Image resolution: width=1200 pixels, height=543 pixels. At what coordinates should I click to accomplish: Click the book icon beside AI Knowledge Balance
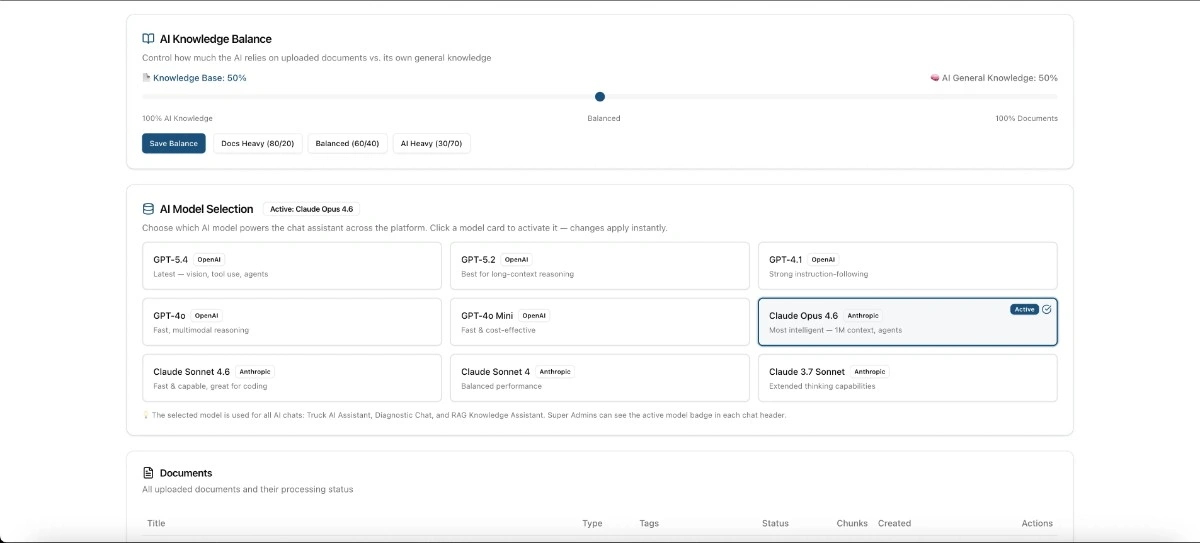148,39
